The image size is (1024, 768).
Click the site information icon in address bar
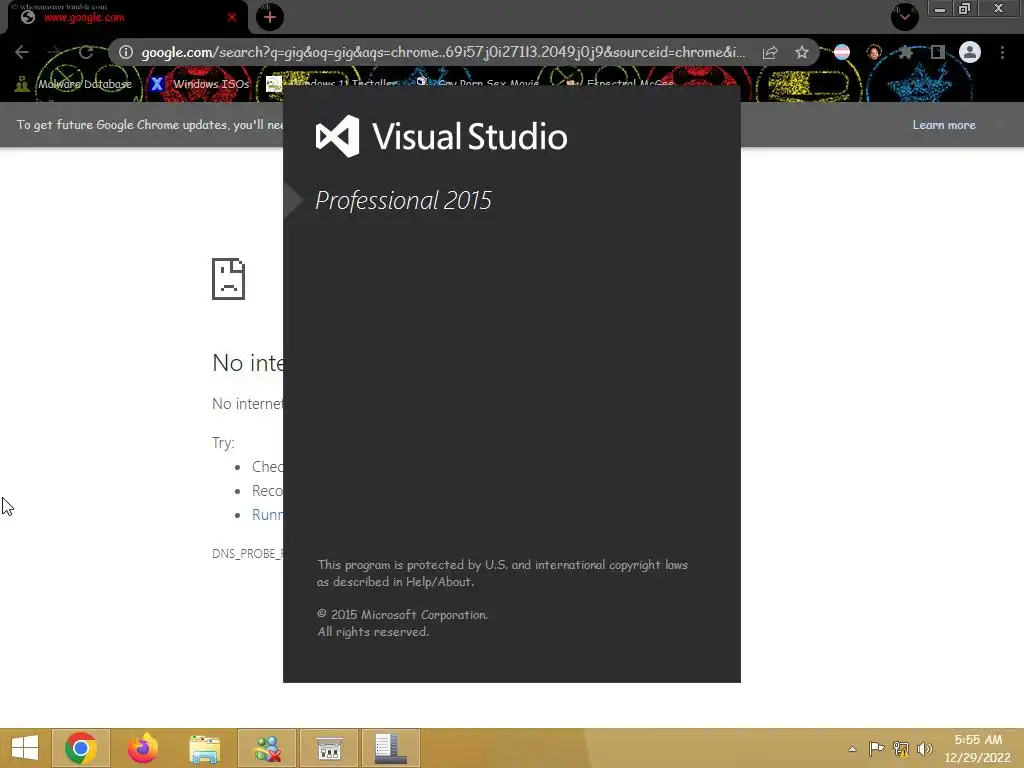126,52
